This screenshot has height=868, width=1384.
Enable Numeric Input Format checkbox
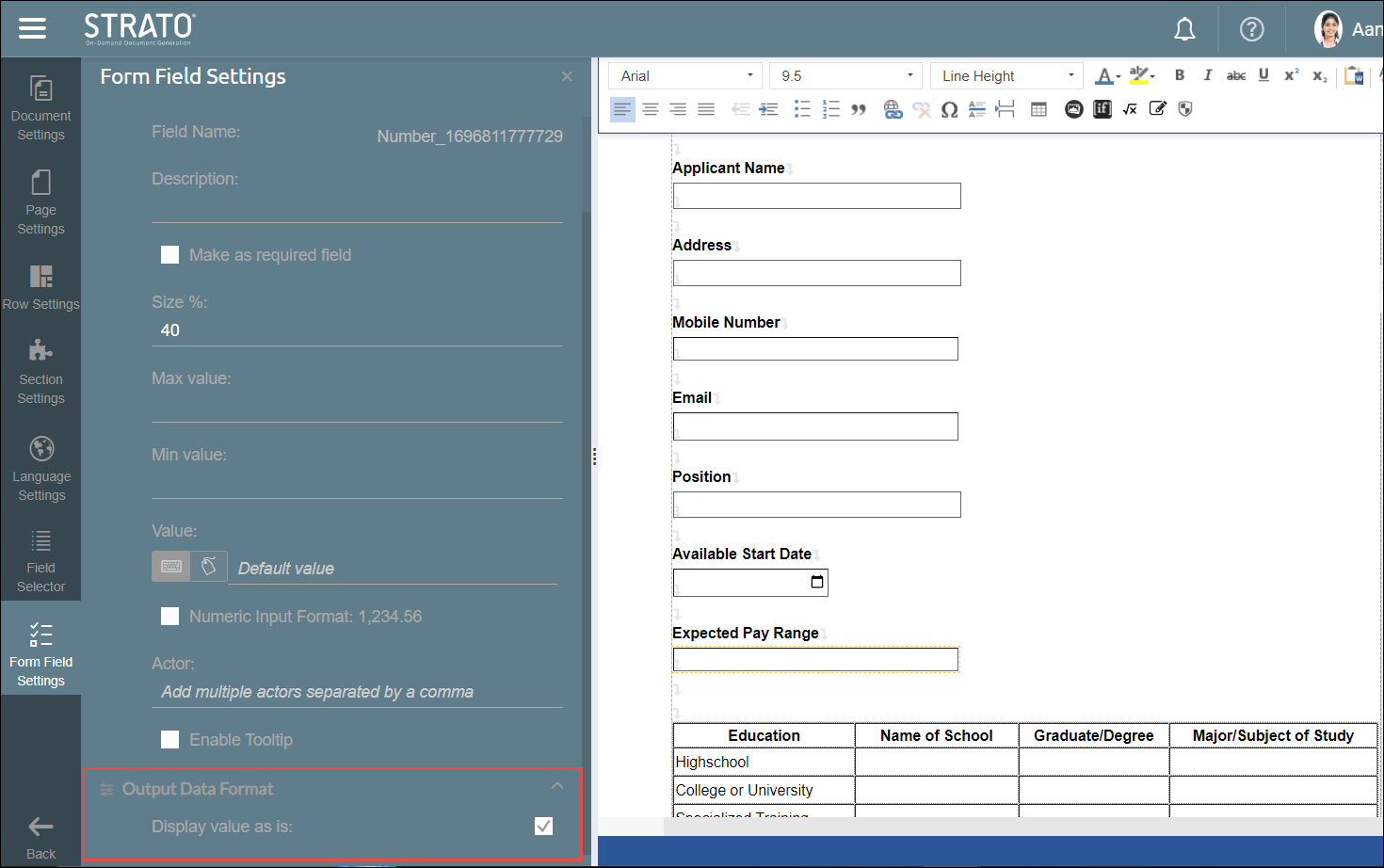[170, 617]
